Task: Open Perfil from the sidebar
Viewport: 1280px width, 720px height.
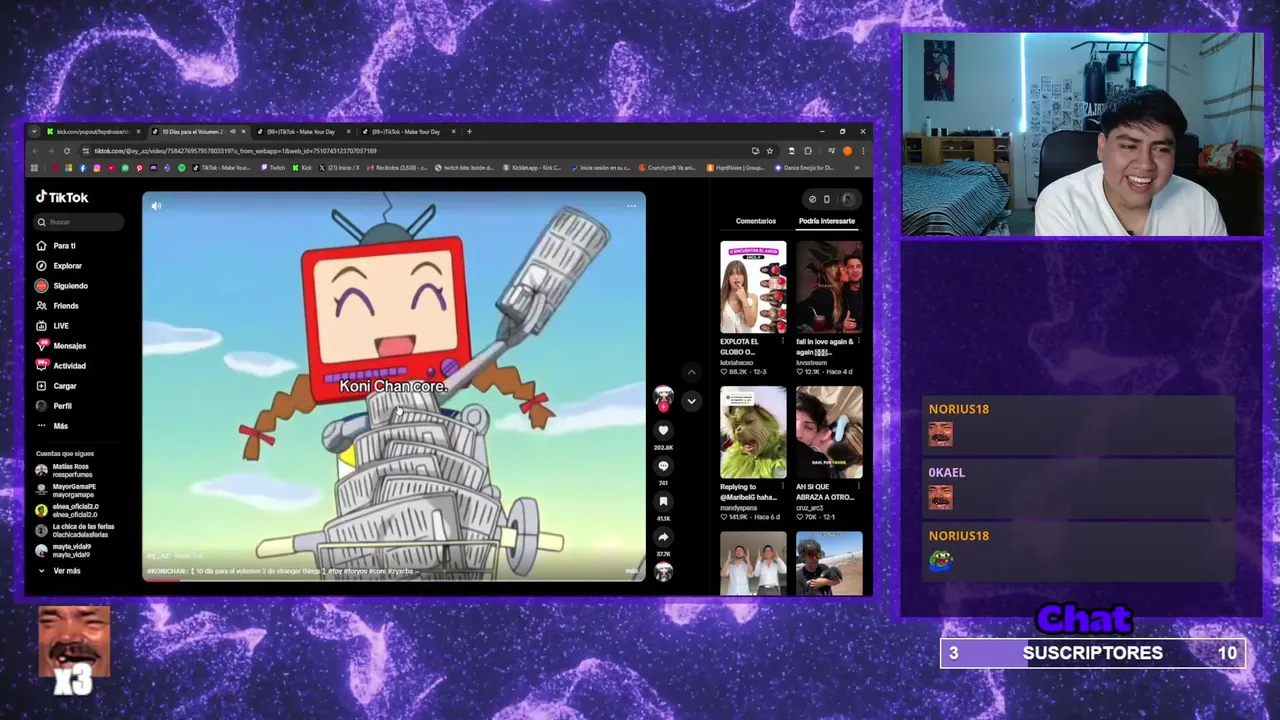Action: point(54,406)
